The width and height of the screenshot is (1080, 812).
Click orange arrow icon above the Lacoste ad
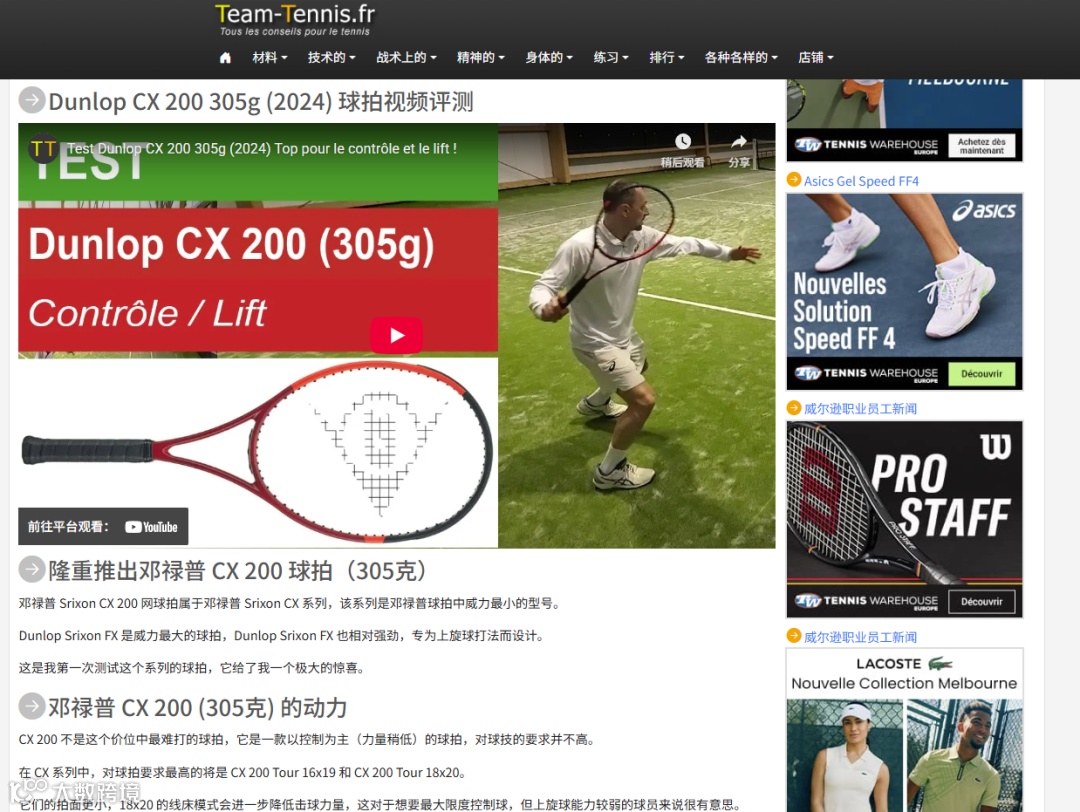coord(794,636)
